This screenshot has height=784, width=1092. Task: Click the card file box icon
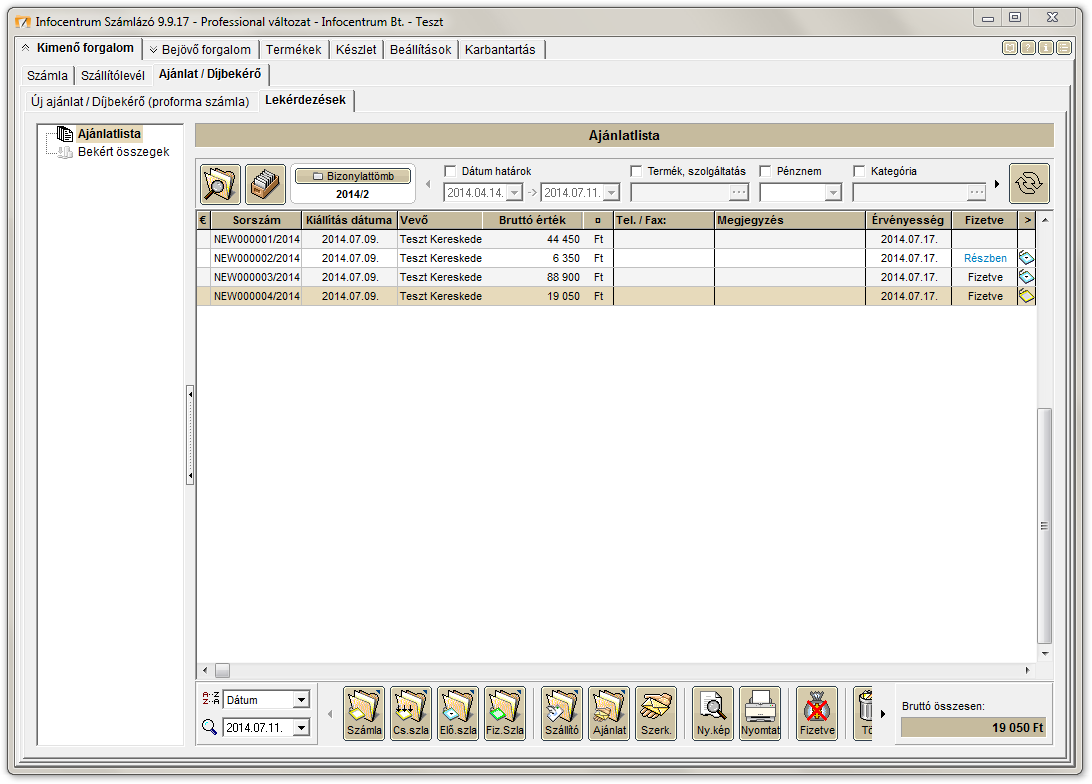click(265, 185)
